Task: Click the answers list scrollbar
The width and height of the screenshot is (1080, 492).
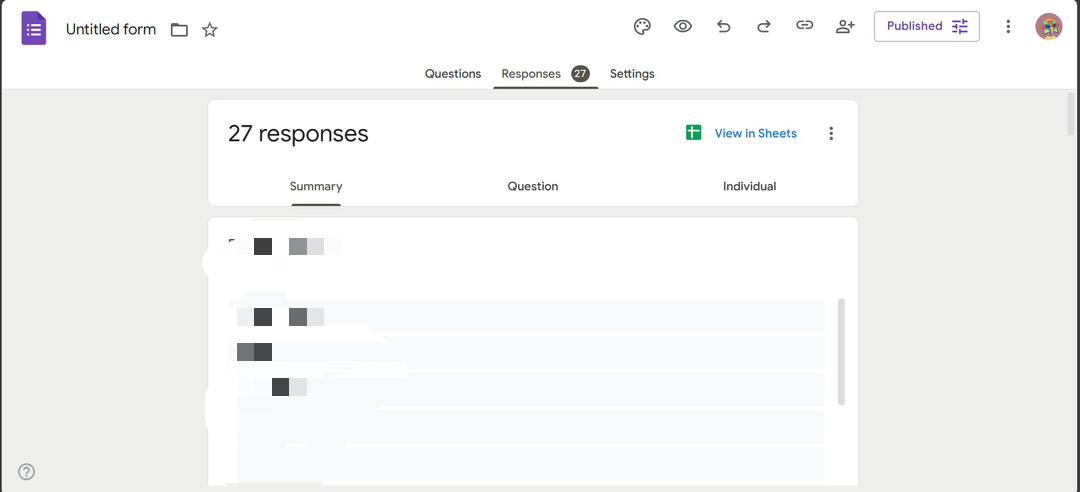Action: [841, 351]
